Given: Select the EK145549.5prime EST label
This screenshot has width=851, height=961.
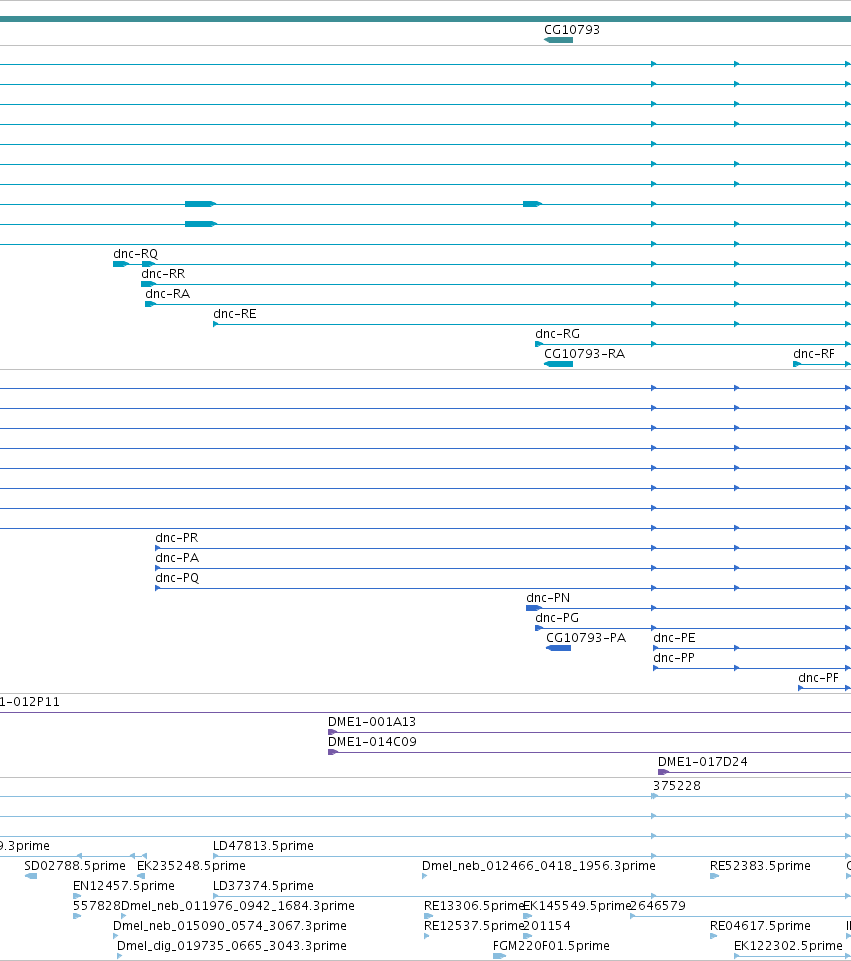Looking at the screenshot, I should point(577,906).
